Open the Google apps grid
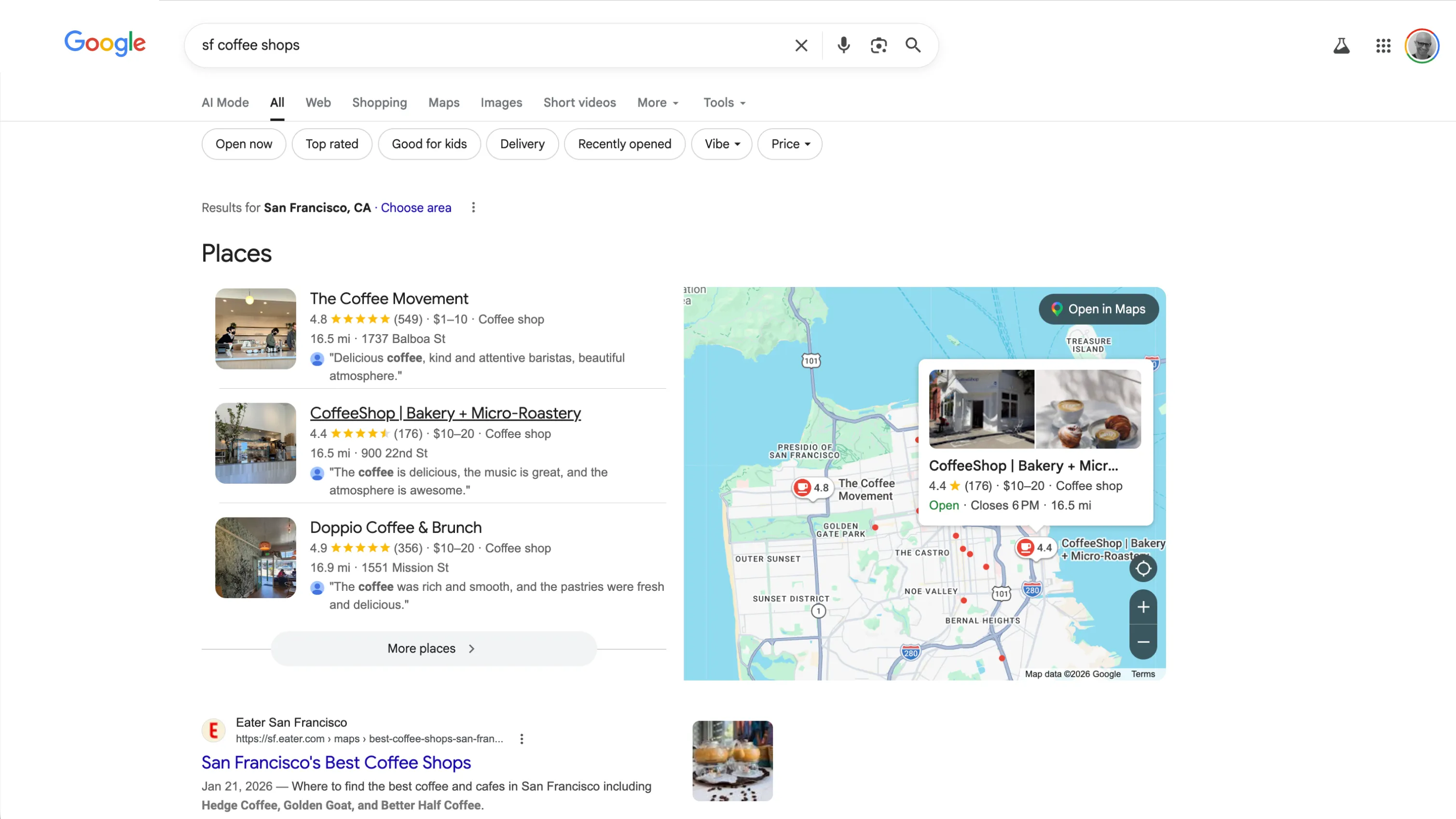The image size is (1456, 819). click(1383, 46)
